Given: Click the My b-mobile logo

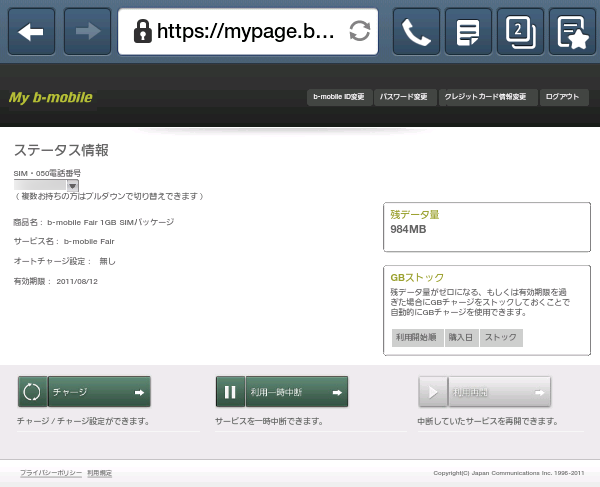Looking at the screenshot, I should coord(51,98).
